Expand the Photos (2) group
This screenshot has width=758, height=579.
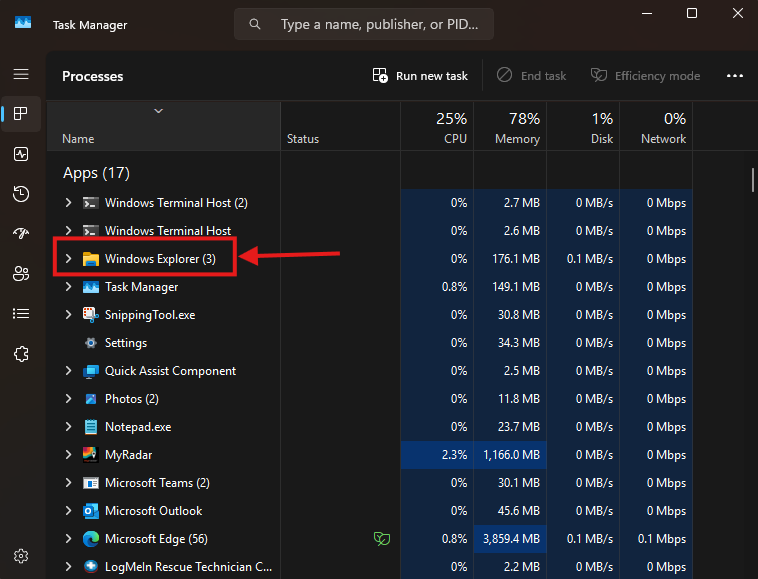point(68,399)
